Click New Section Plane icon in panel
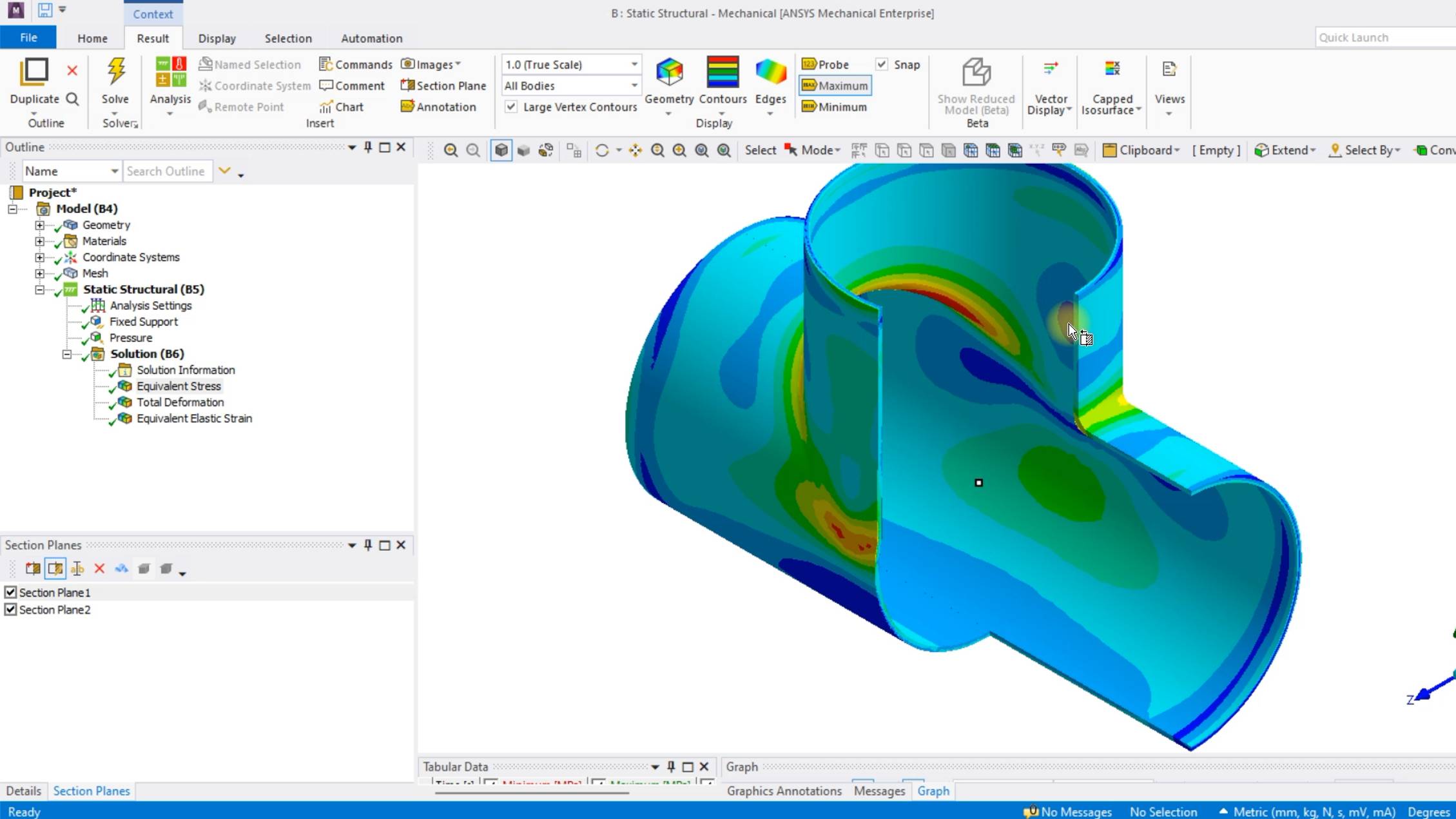 pyautogui.click(x=33, y=568)
